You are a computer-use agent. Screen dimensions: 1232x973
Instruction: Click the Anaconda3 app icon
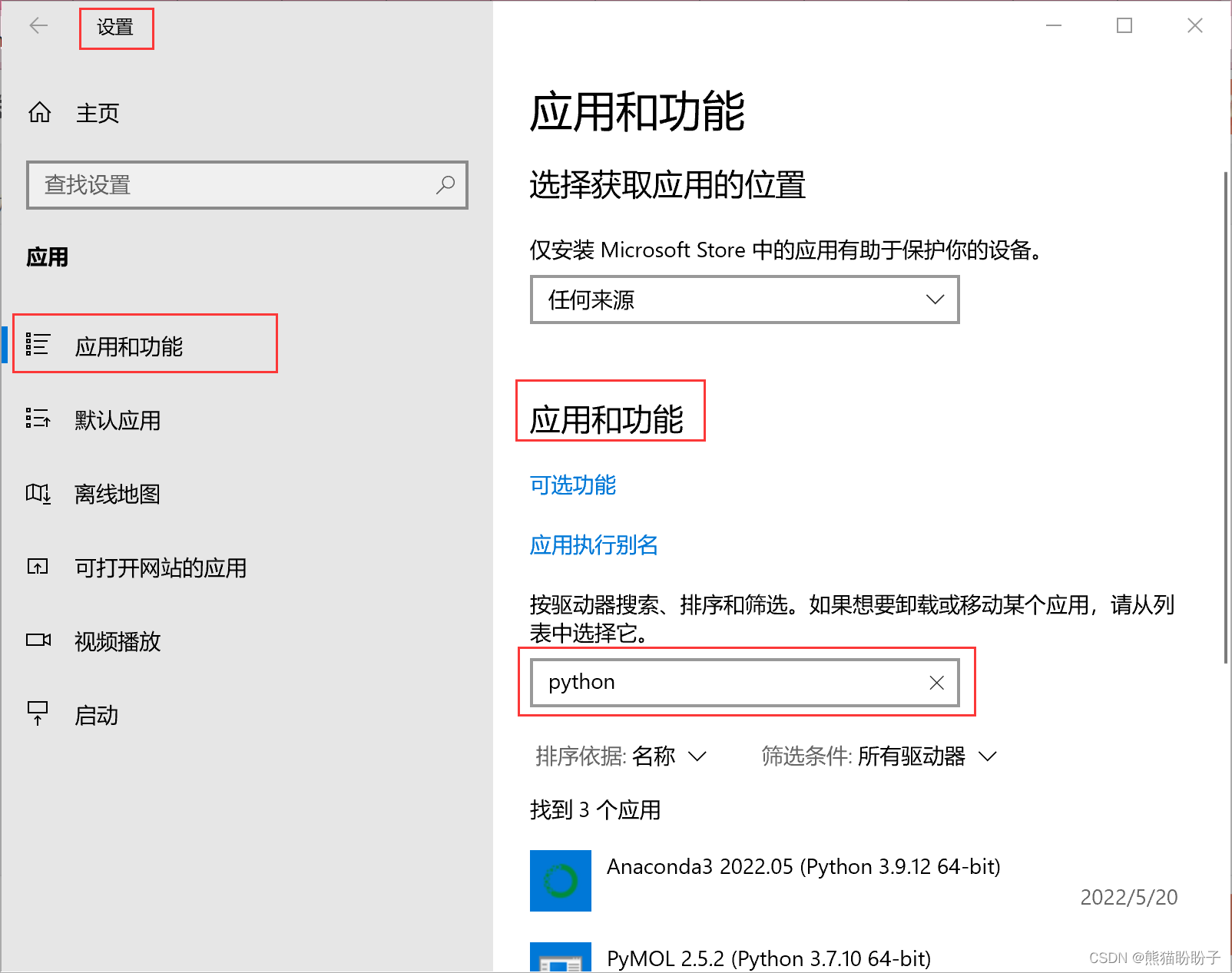pyautogui.click(x=561, y=881)
